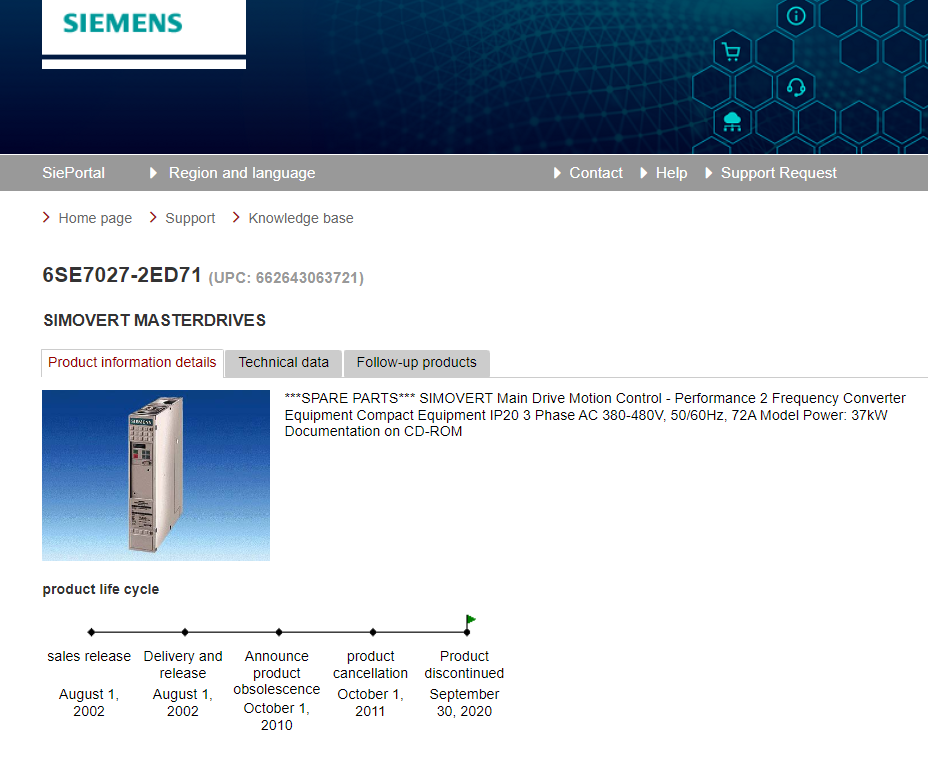The width and height of the screenshot is (928, 771).
Task: Click the green flag on the lifecycle timeline
Action: coord(470,621)
